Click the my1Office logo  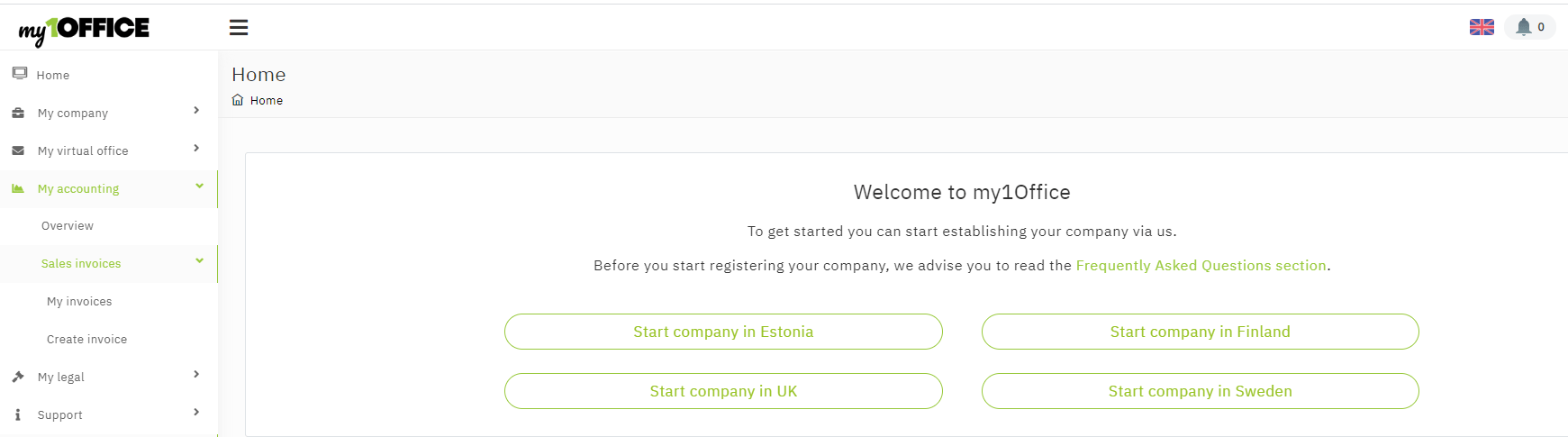point(84,30)
